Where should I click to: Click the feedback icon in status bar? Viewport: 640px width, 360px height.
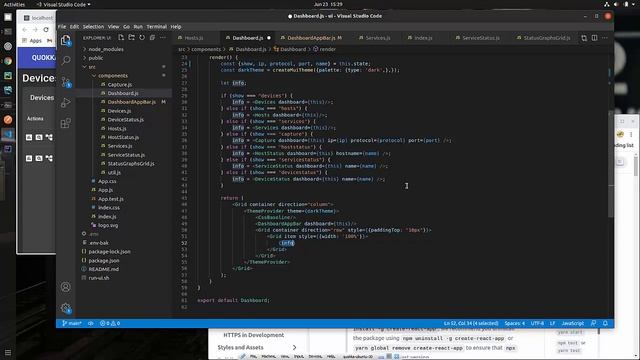coord(593,323)
